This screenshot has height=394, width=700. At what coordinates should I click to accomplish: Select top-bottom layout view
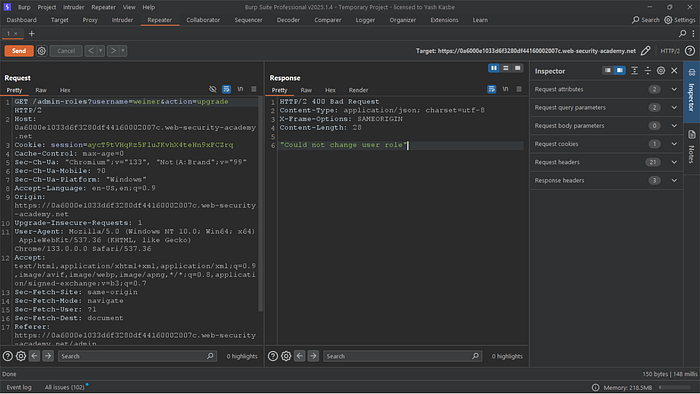[x=506, y=68]
